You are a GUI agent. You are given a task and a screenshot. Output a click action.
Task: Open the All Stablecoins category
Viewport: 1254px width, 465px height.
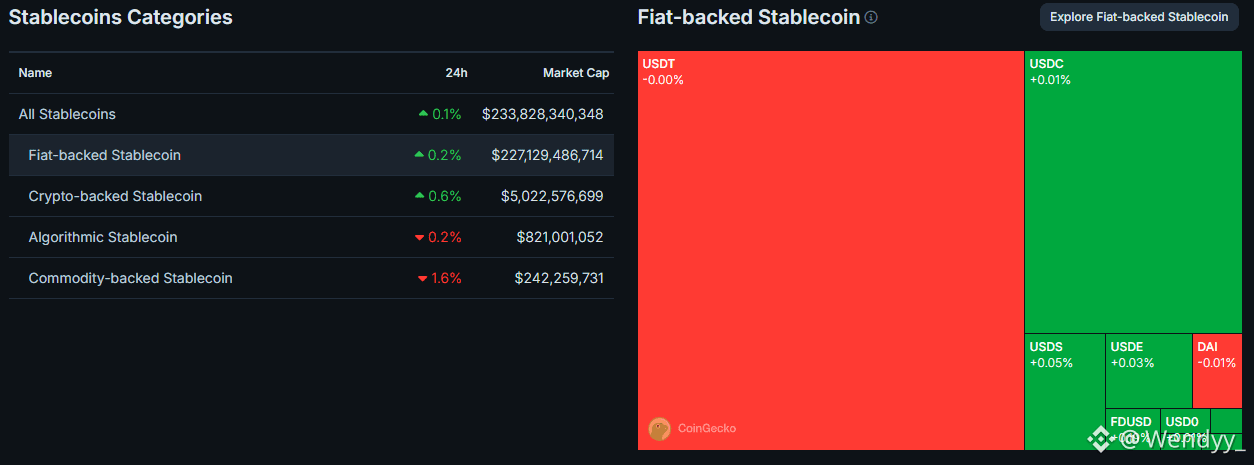coord(67,114)
